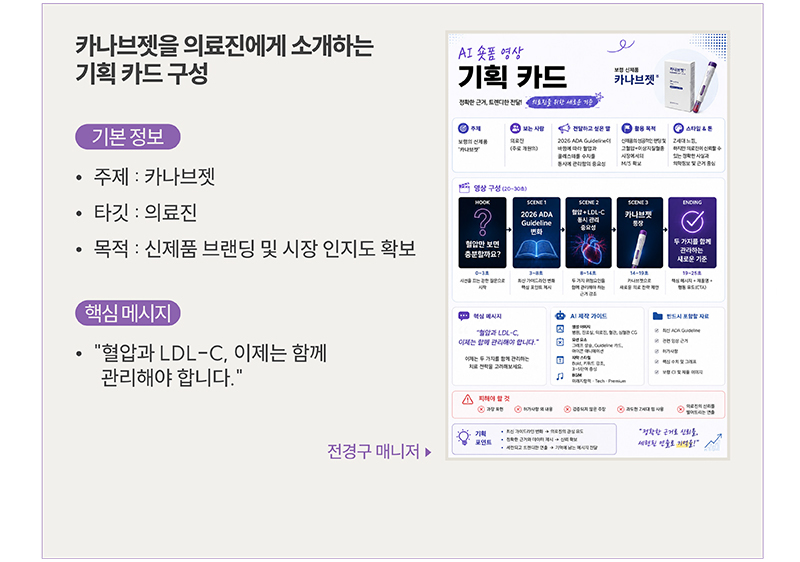This screenshot has height=562, width=800.
Task: Click the 영상 구성 (20~30초) label
Action: coord(500,188)
